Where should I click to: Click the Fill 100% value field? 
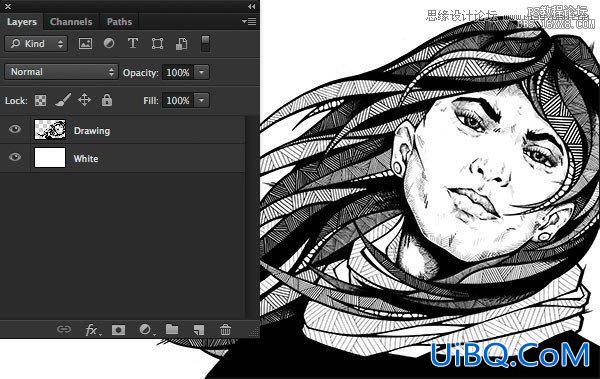coord(178,101)
